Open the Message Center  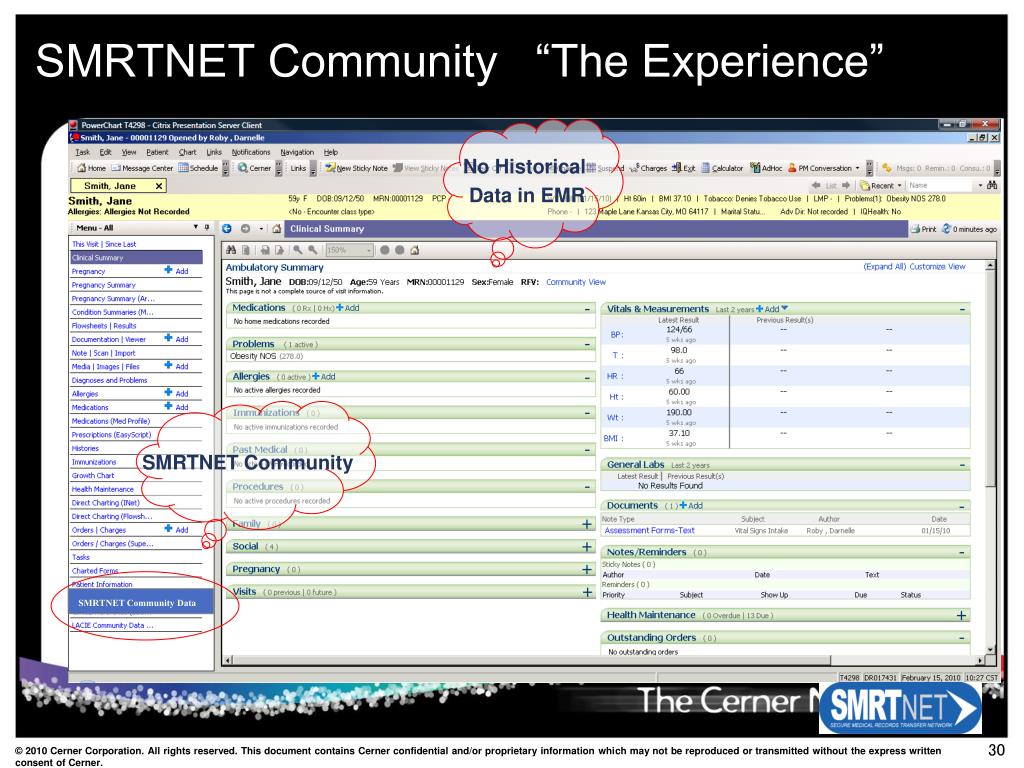142,168
